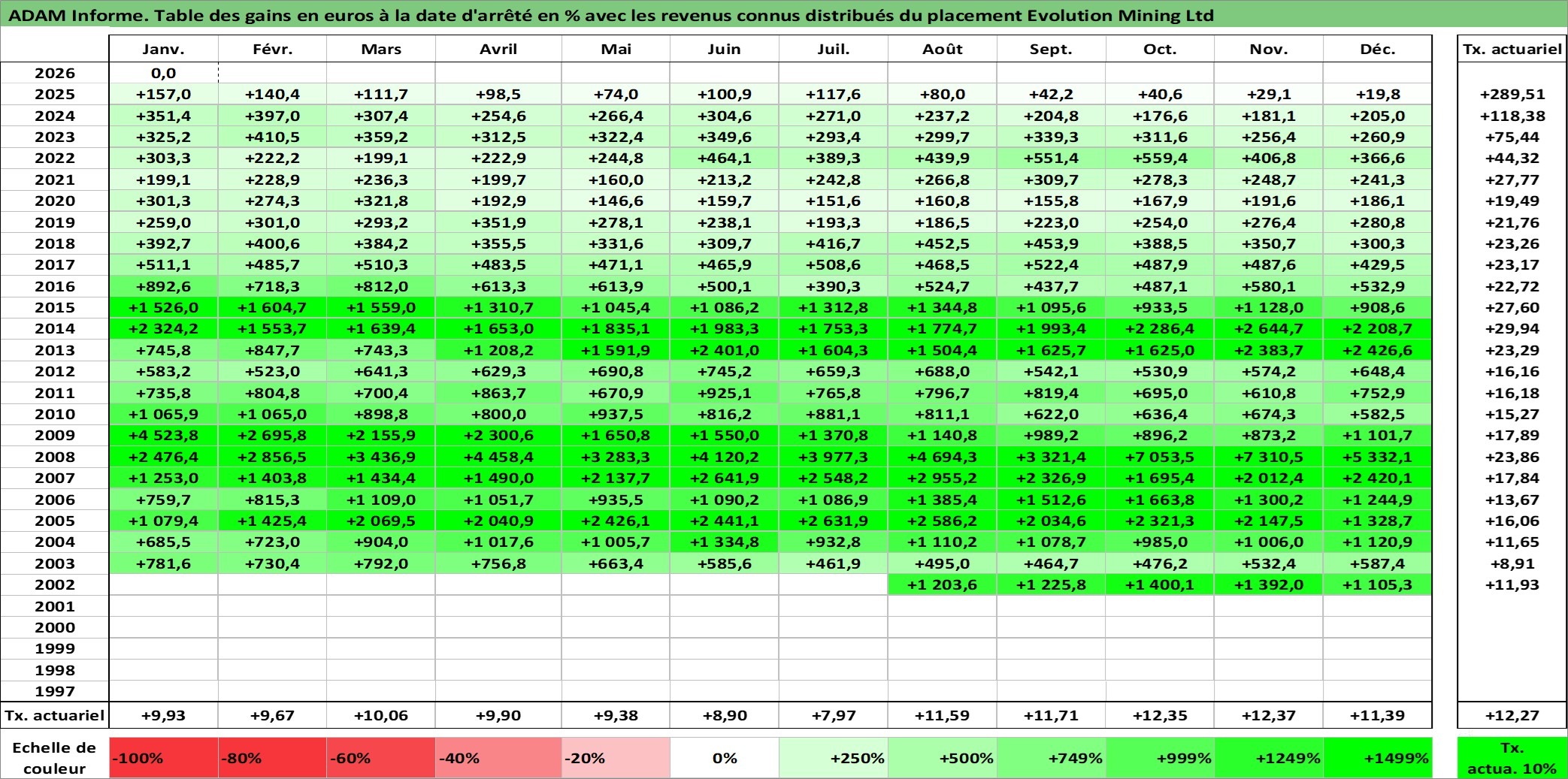Click the +2 644,7 cell in 2014 row
1568x779 pixels.
coord(1269,328)
